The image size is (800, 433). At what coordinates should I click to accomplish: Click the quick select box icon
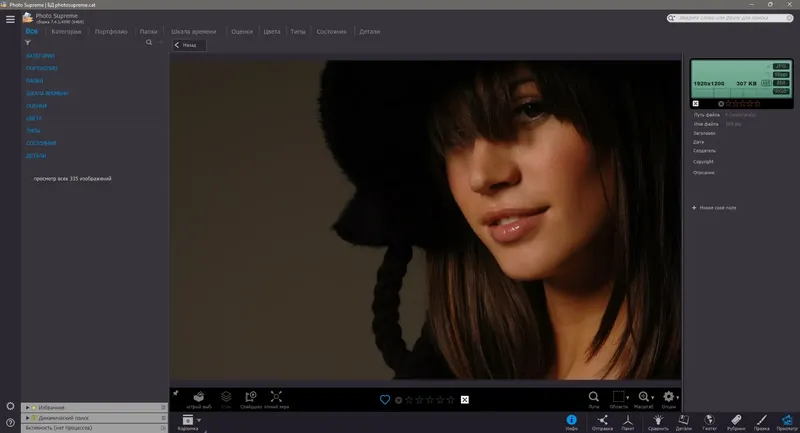click(x=199, y=399)
